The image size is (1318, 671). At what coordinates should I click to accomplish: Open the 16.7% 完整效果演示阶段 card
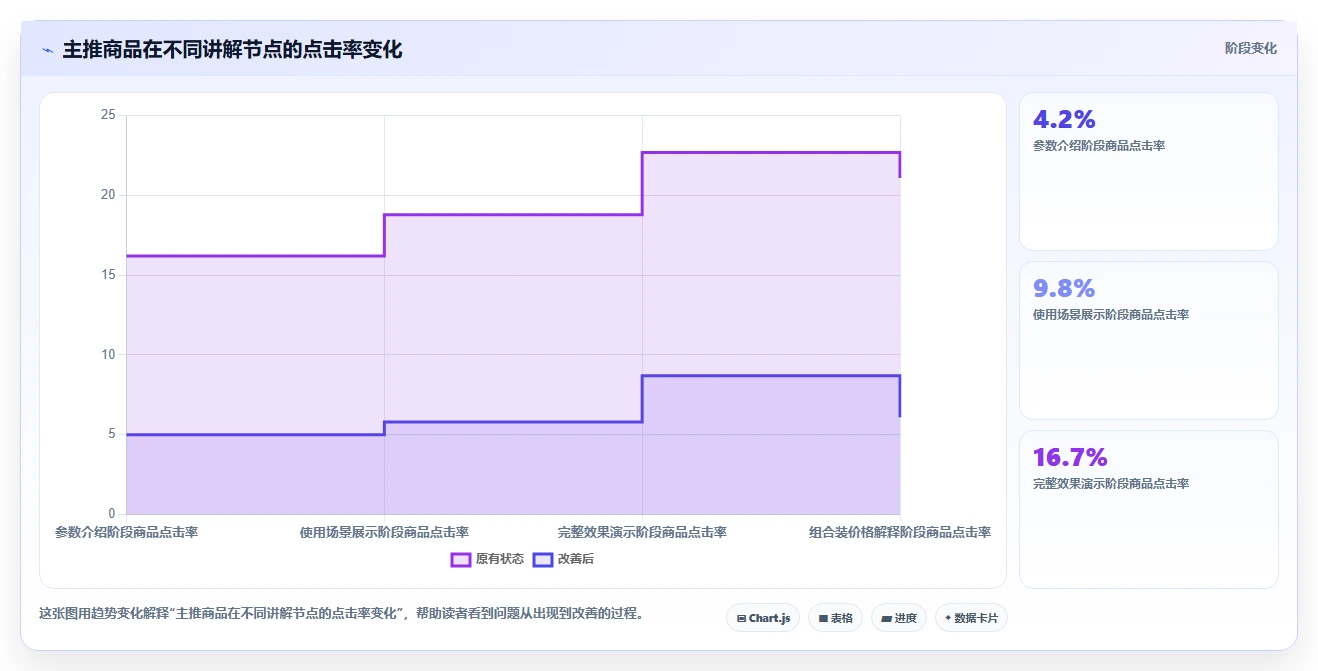coord(1148,509)
